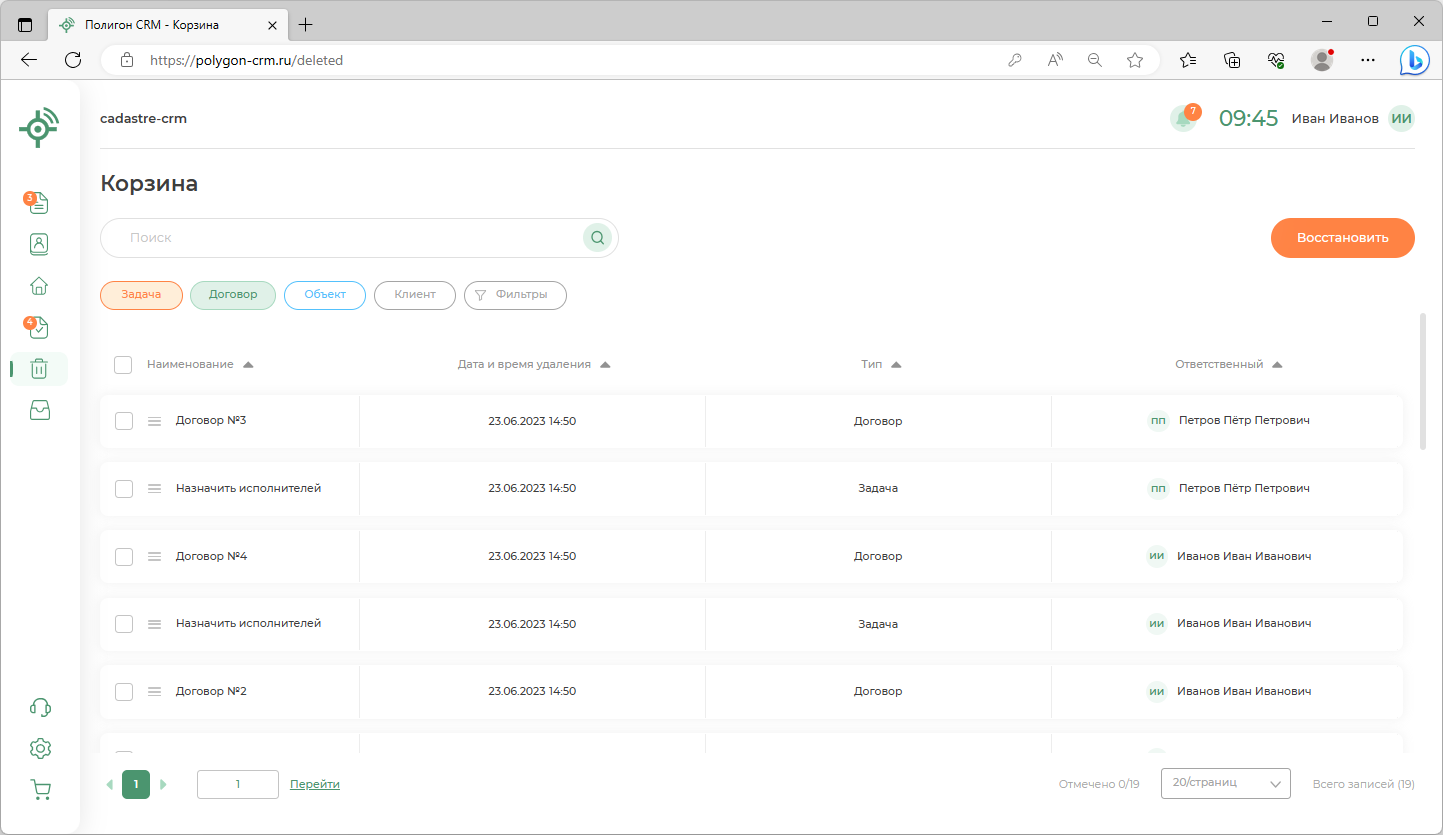
Task: Select the Полигон CRM - Корзина browser tab
Action: [x=166, y=24]
